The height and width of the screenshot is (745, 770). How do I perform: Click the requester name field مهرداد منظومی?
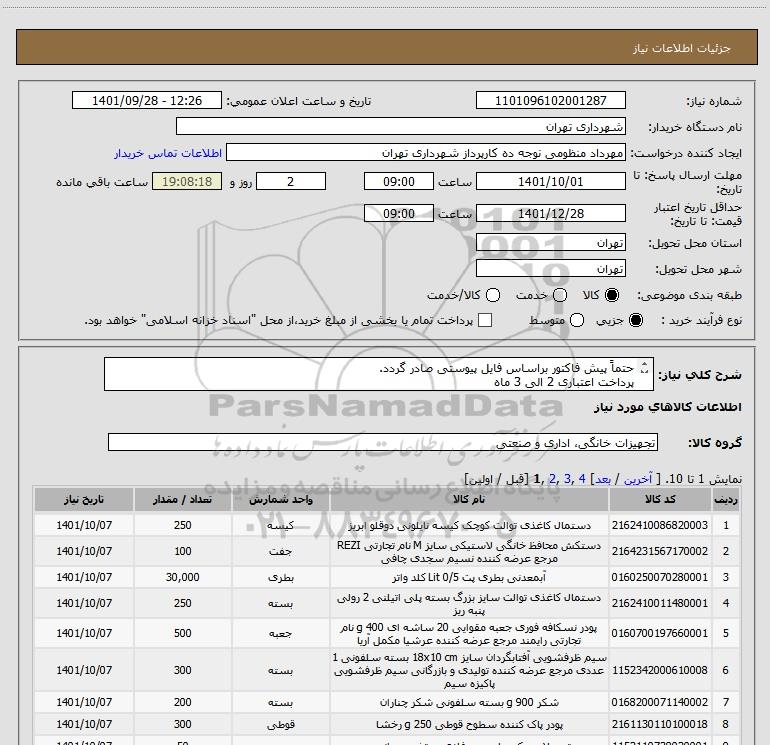pyautogui.click(x=426, y=152)
